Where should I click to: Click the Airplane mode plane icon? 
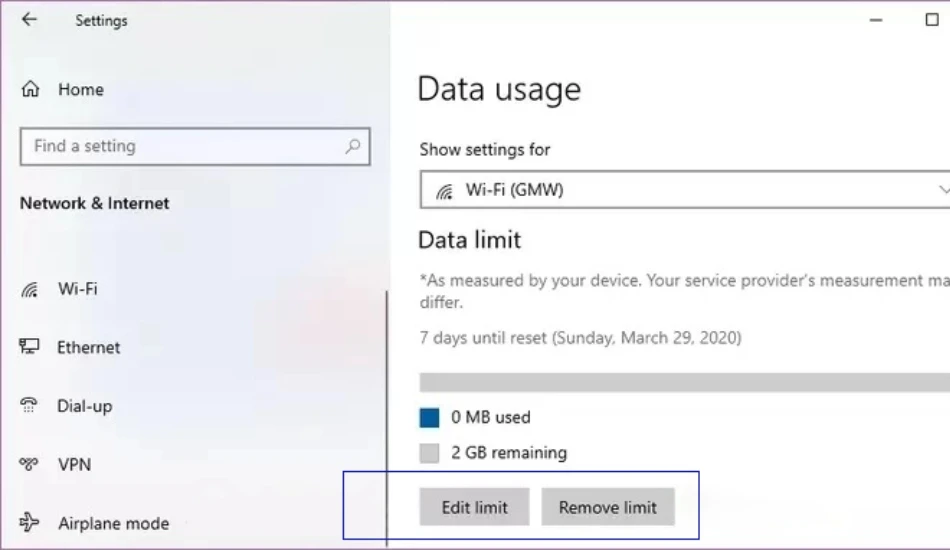pyautogui.click(x=29, y=522)
